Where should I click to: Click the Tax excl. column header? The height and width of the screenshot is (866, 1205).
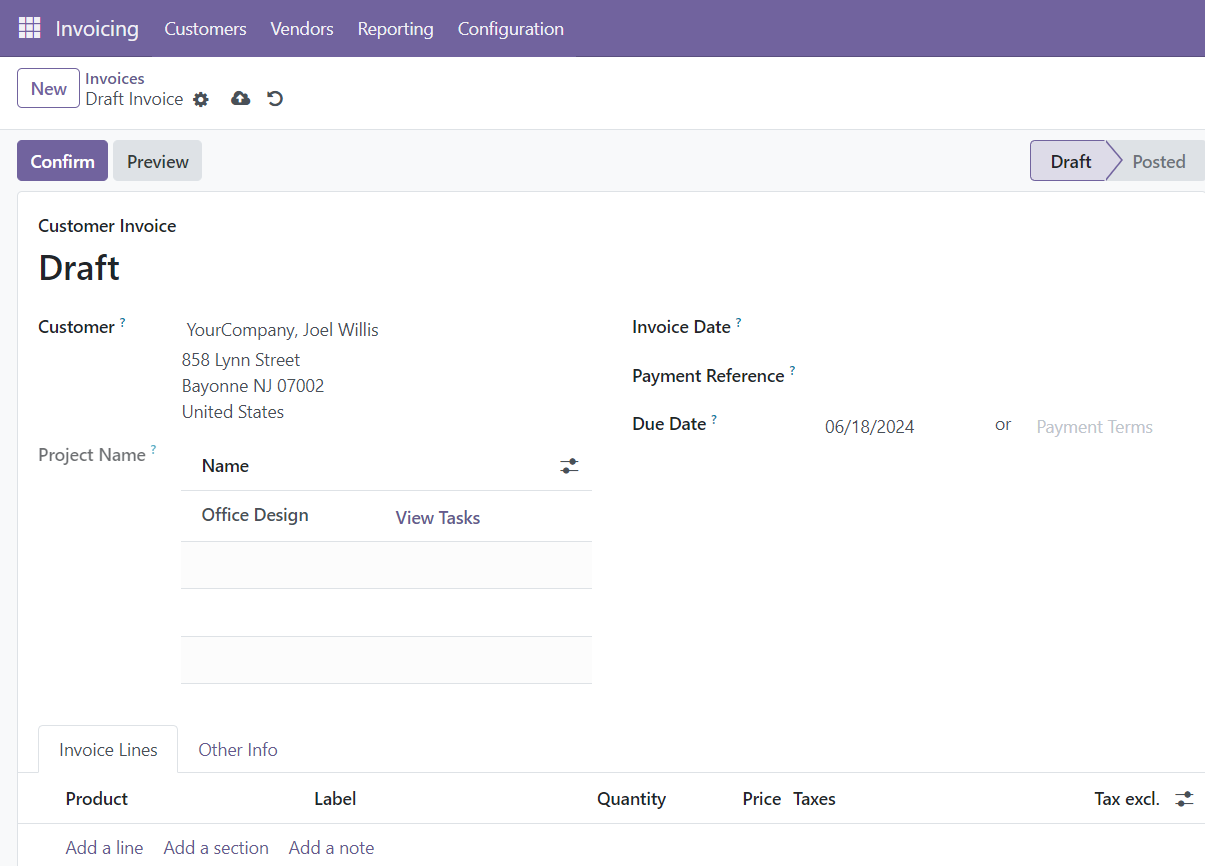coord(1127,799)
